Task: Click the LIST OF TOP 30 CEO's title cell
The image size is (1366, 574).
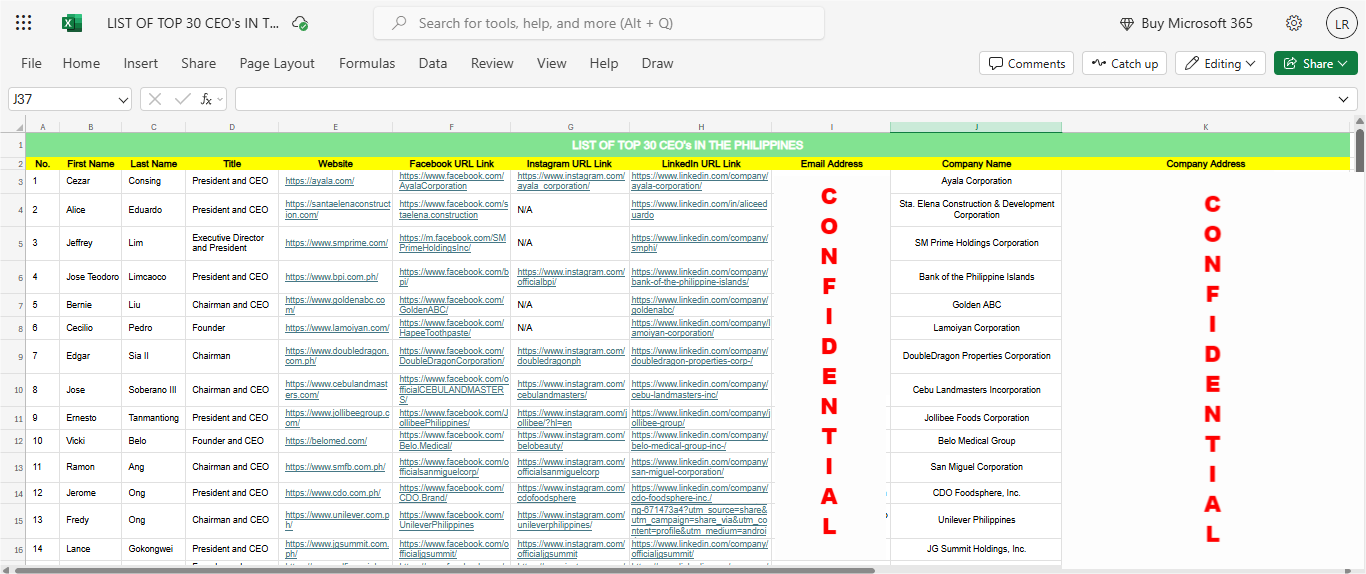Action: coord(688,146)
